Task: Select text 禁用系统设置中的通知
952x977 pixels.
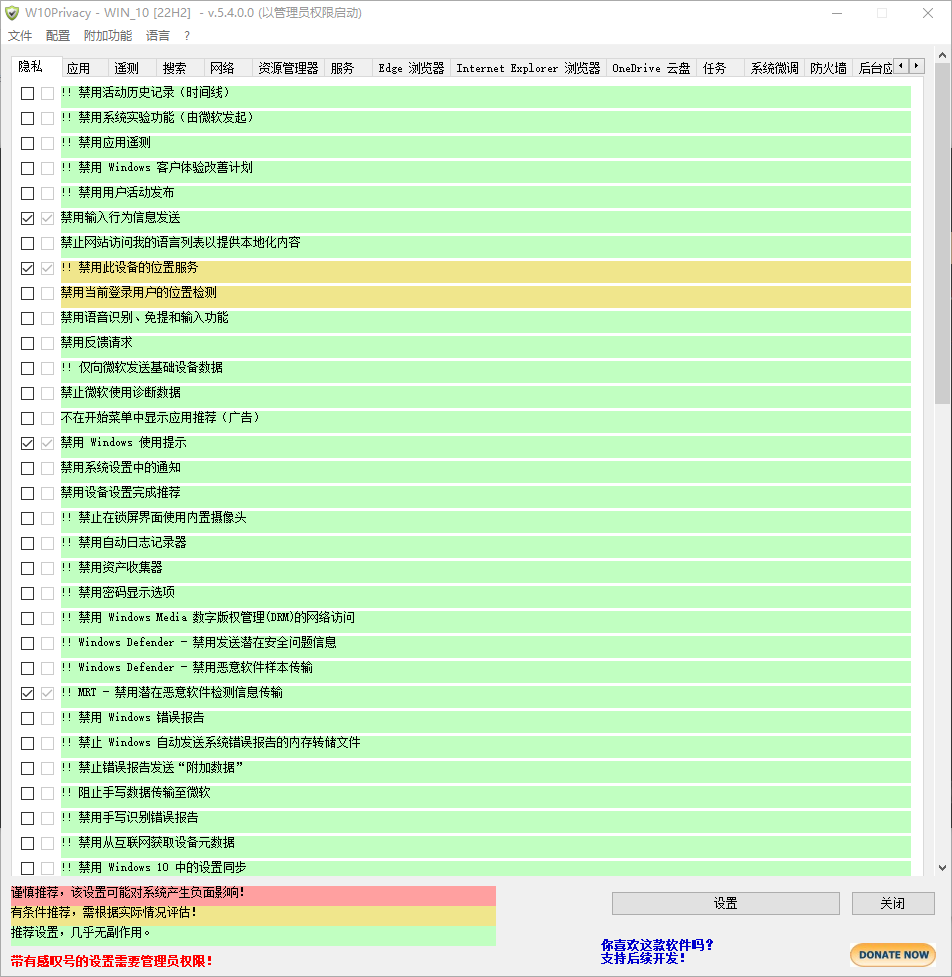Action: (121, 467)
